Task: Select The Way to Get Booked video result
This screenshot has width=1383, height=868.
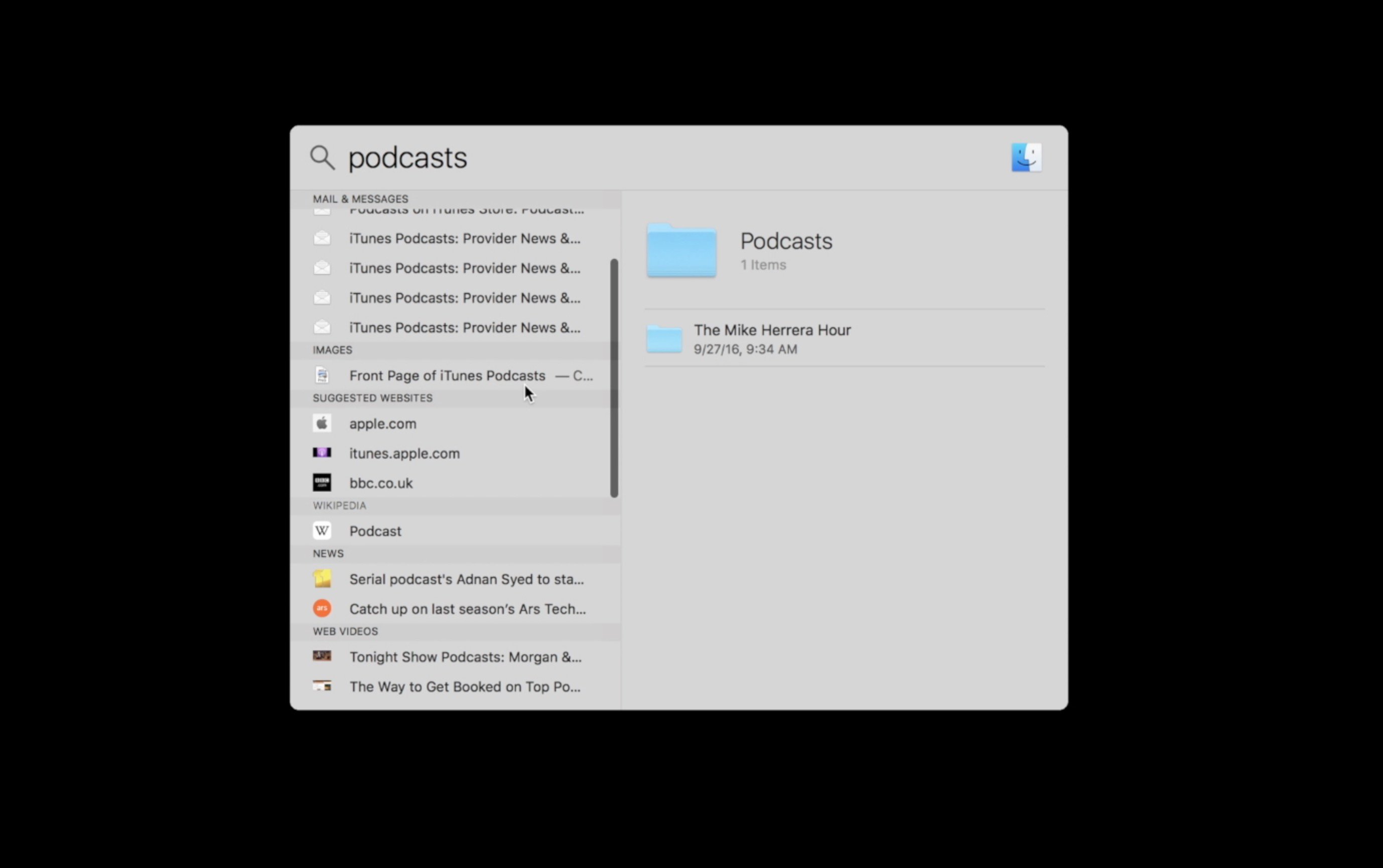Action: coord(465,687)
